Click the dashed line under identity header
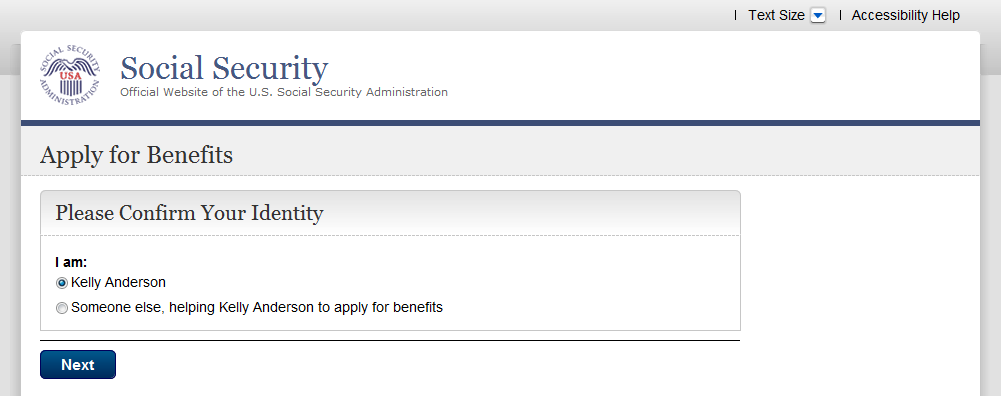The width and height of the screenshot is (1001, 396). (x=390, y=236)
